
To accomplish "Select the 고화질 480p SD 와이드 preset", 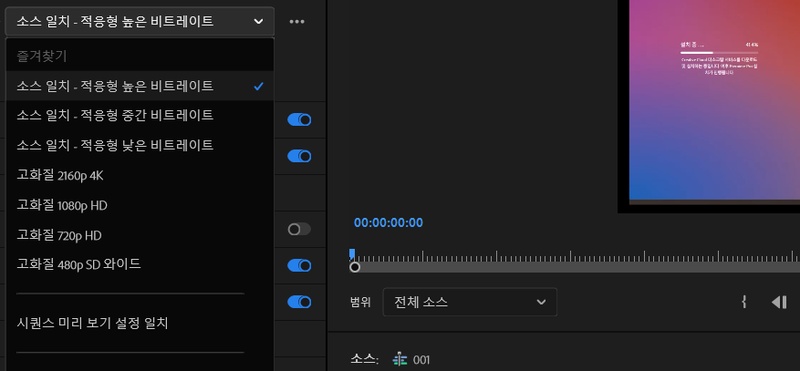I will 140,264.
